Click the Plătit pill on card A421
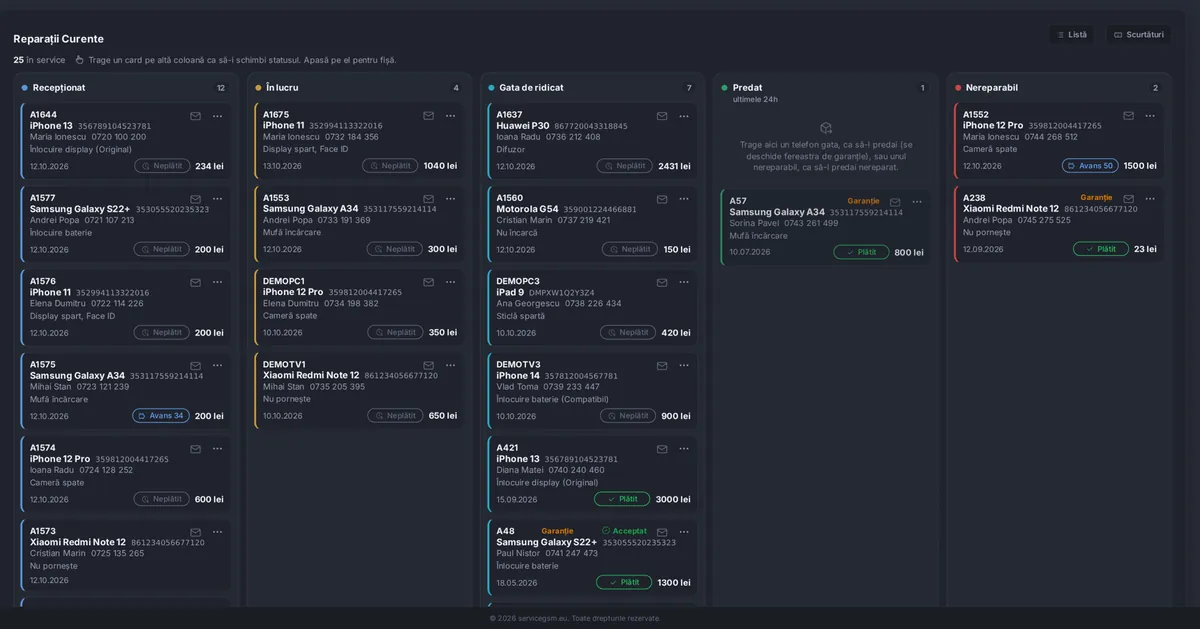 (622, 499)
